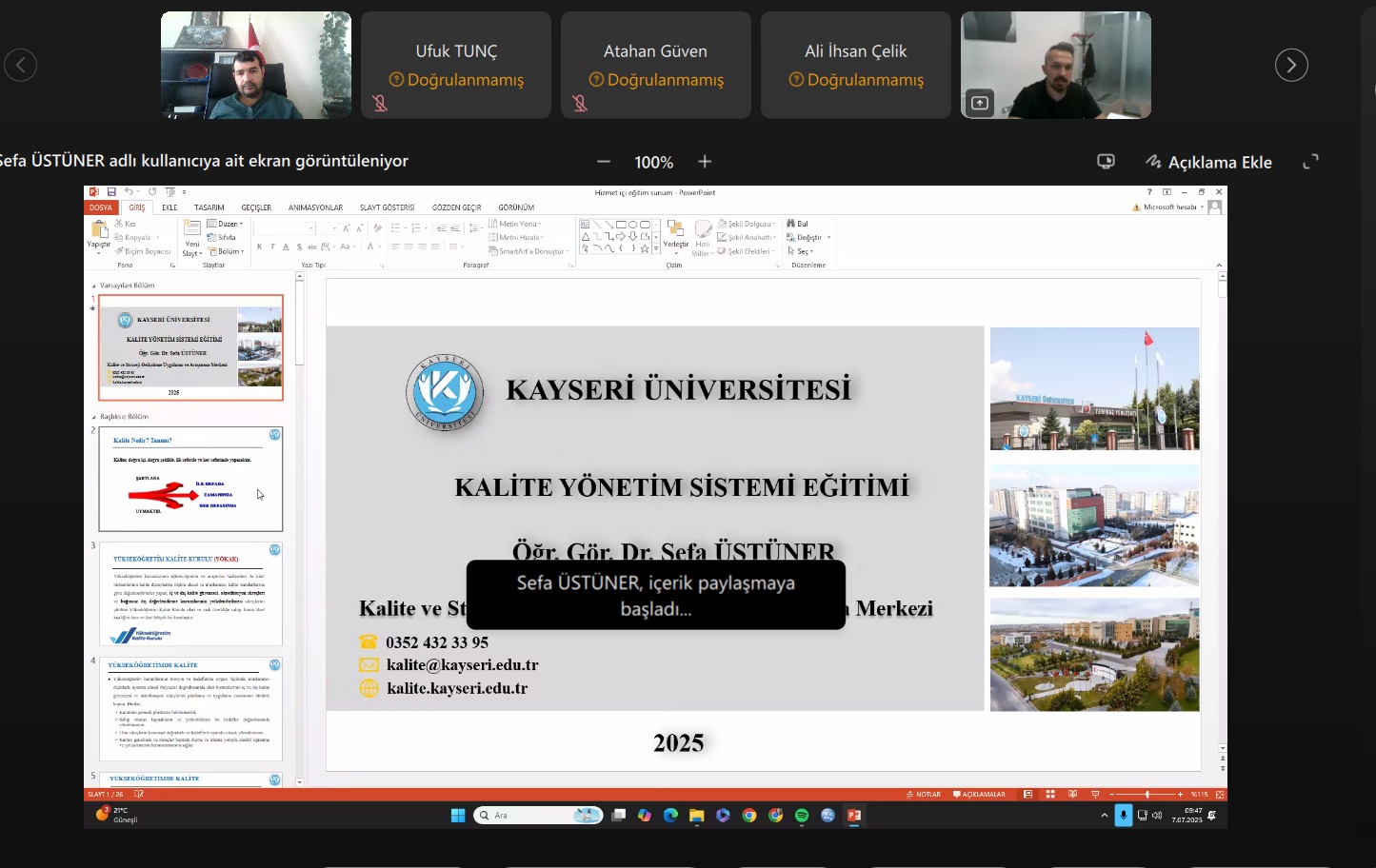Toggle text shadow (S) formatting
The height and width of the screenshot is (868, 1376).
click(299, 247)
